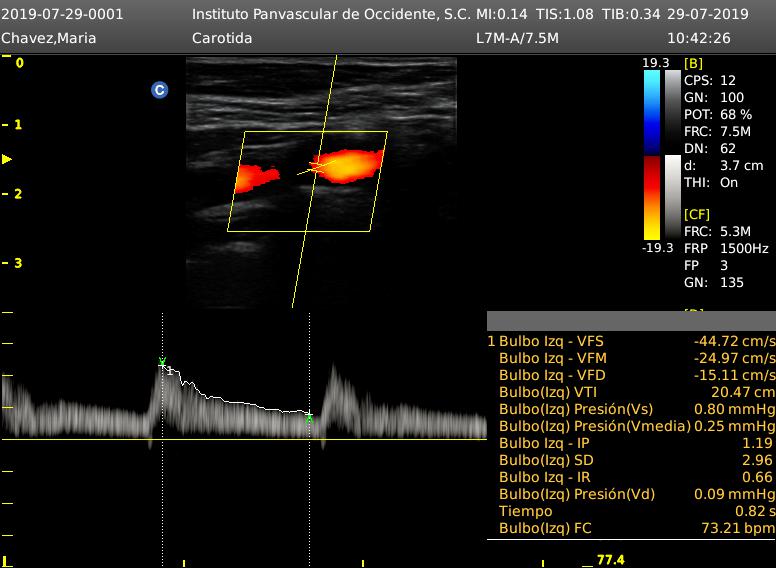Click patient name Chavez,Maria
Image resolution: width=776 pixels, height=568 pixels.
48,38
